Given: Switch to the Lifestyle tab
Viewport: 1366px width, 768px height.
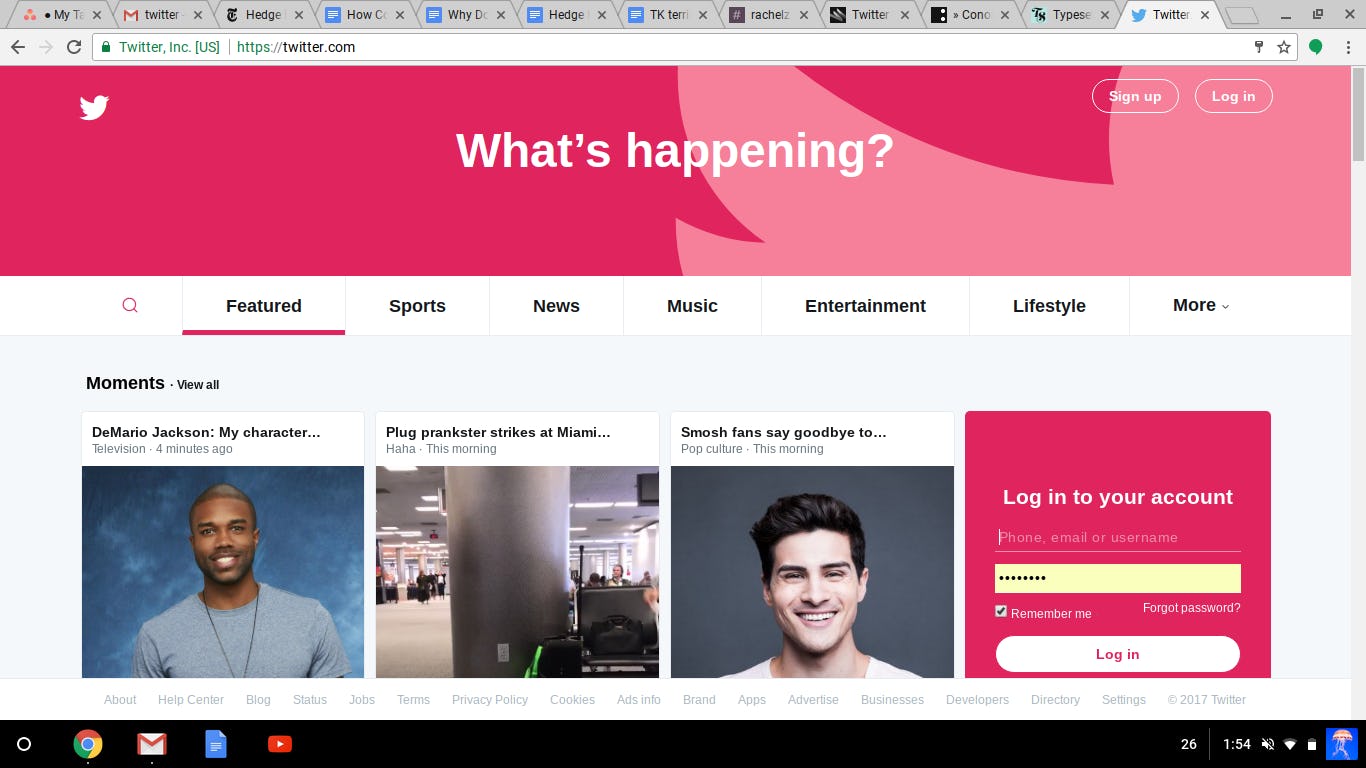Looking at the screenshot, I should pos(1049,306).
